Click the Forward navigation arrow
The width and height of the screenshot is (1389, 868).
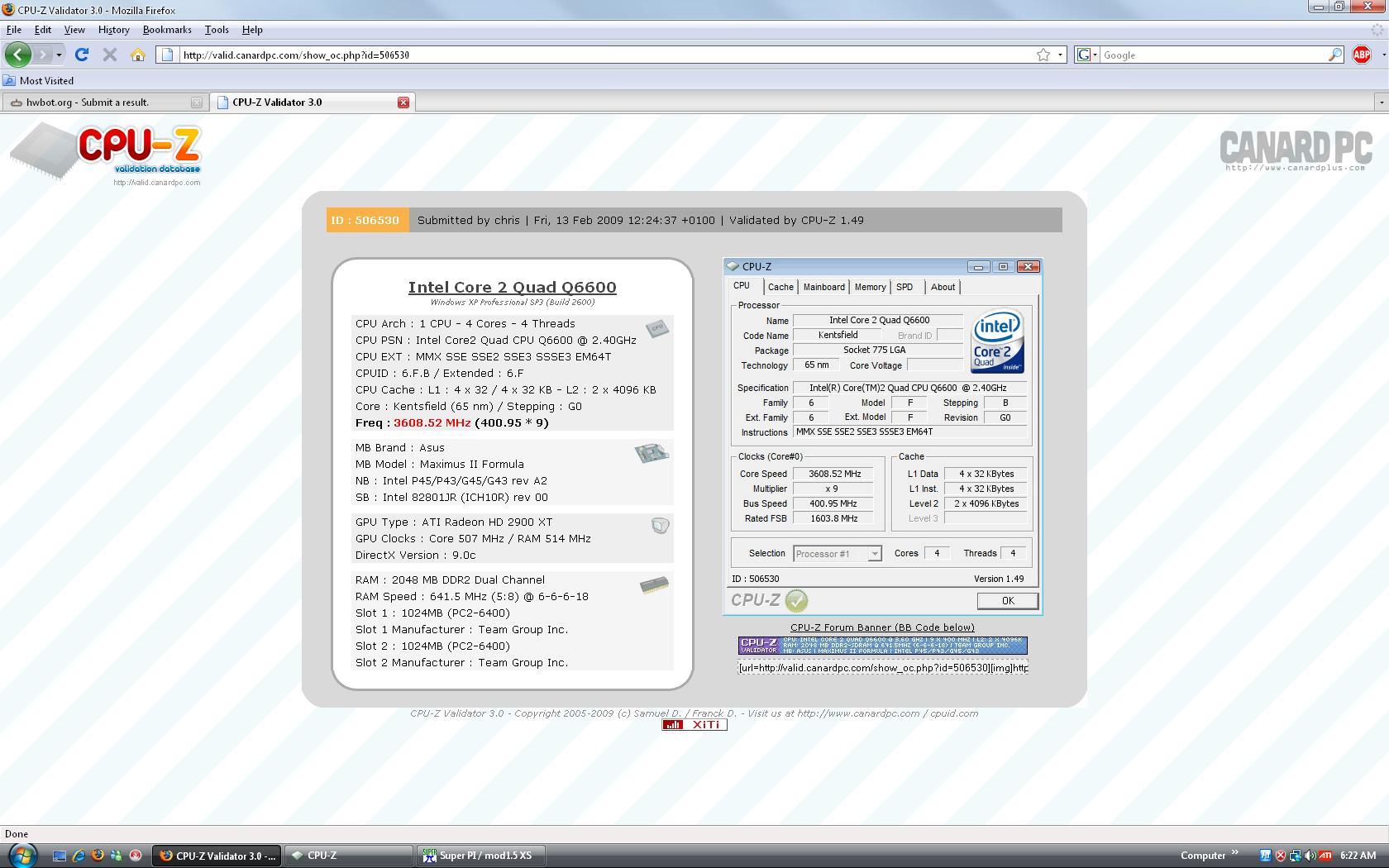click(x=42, y=55)
